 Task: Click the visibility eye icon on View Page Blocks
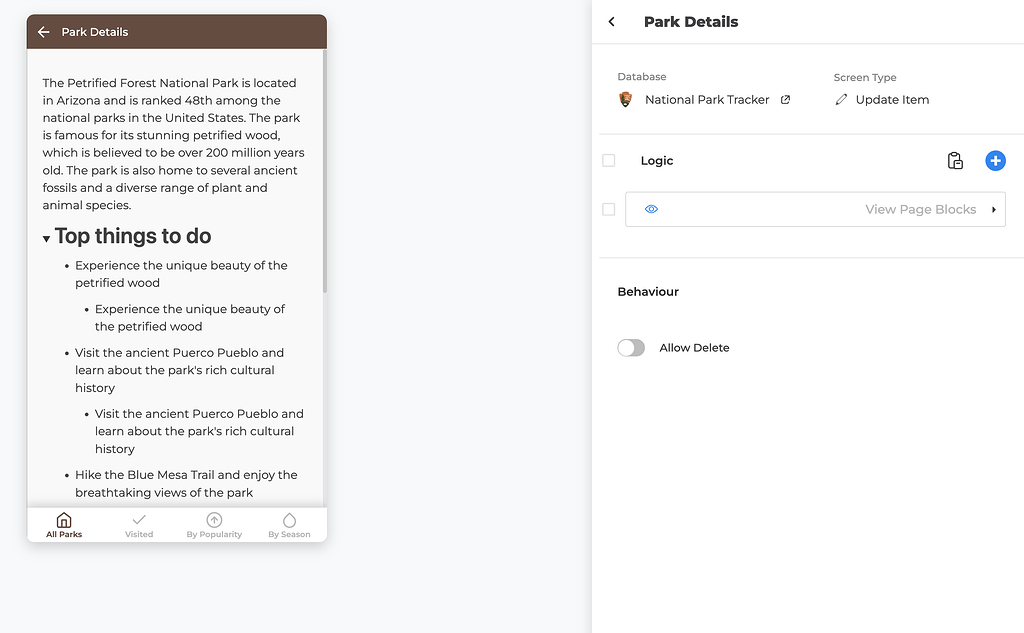tap(651, 209)
